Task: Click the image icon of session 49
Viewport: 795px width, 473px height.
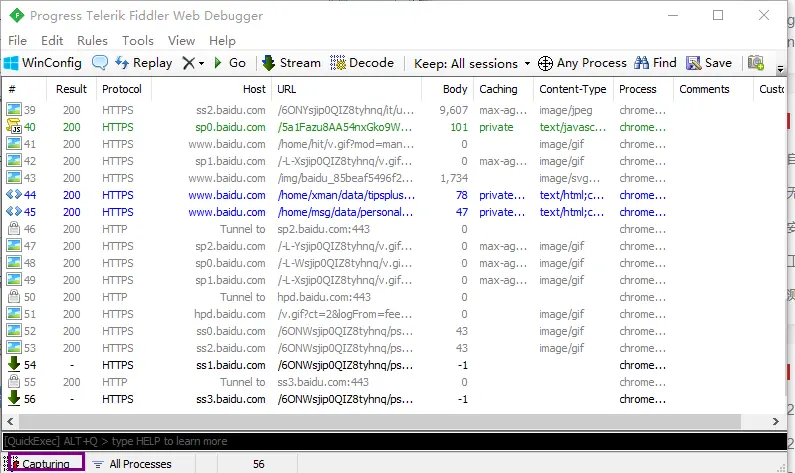Action: 14,279
